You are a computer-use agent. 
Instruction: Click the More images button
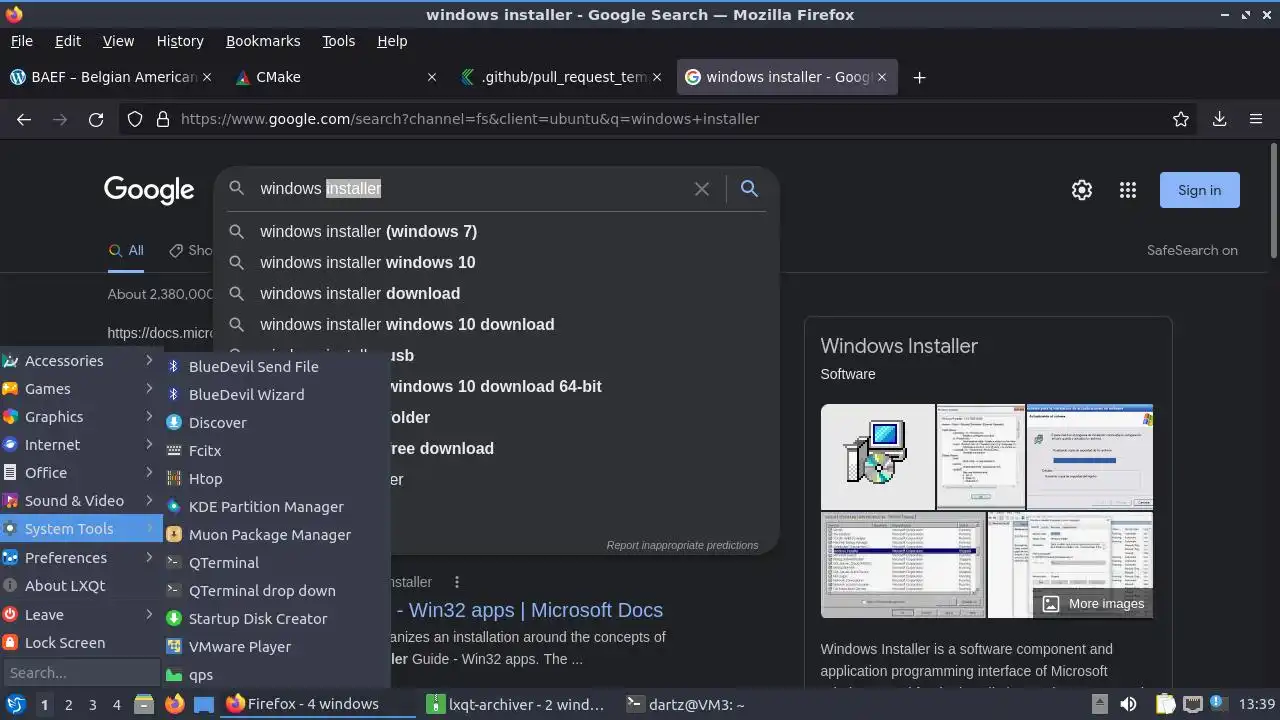click(1092, 603)
